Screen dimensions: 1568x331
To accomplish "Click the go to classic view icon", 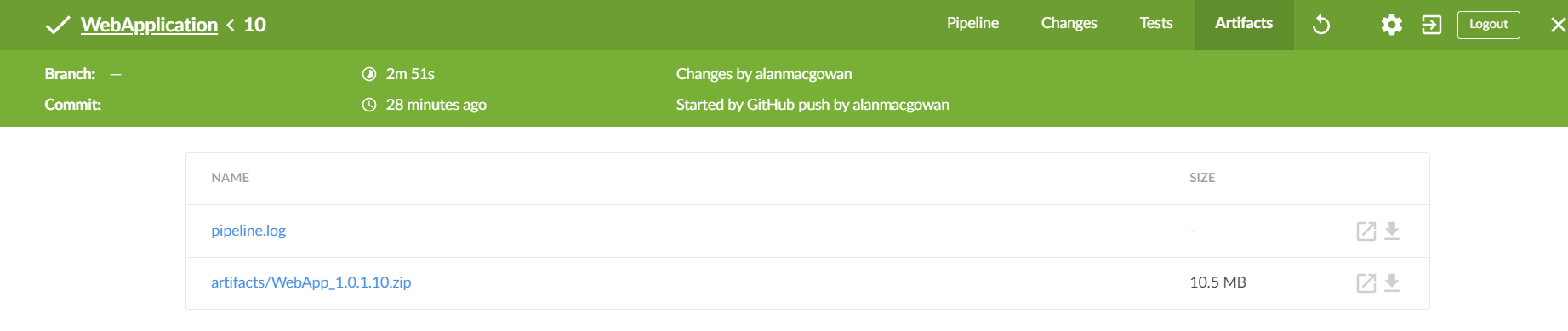I will 1432,25.
